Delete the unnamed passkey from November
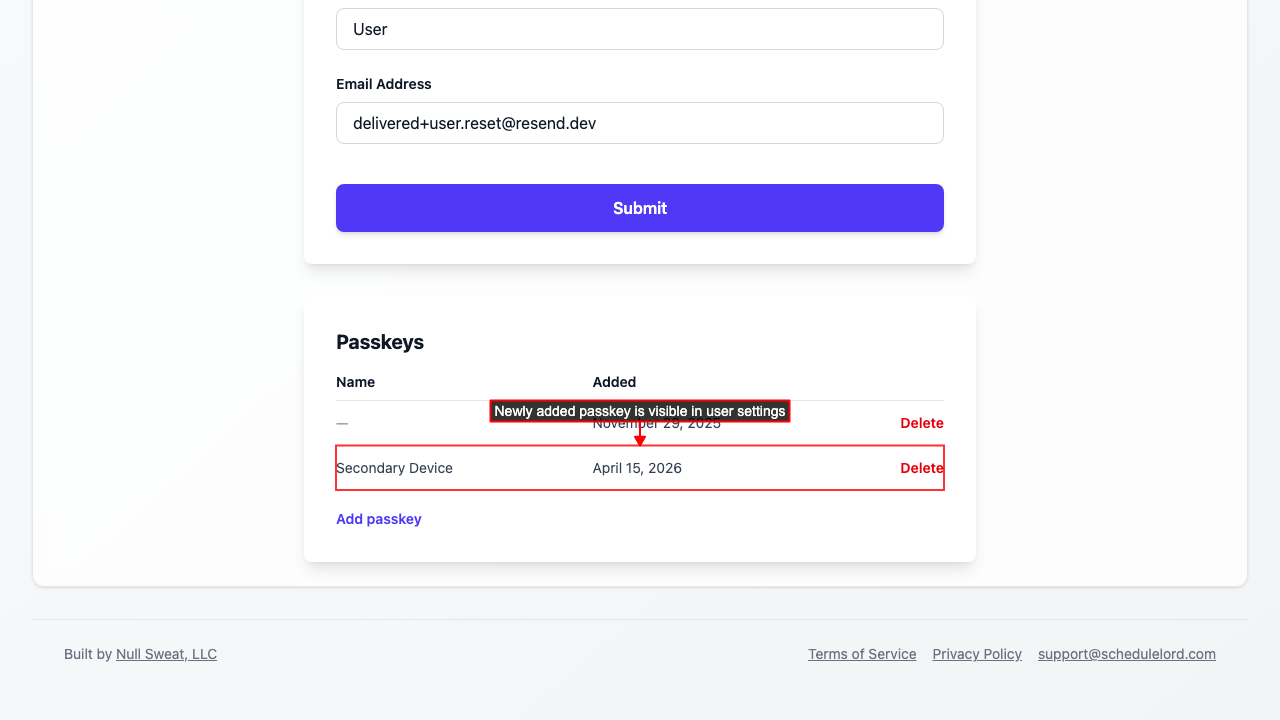 [x=921, y=424]
